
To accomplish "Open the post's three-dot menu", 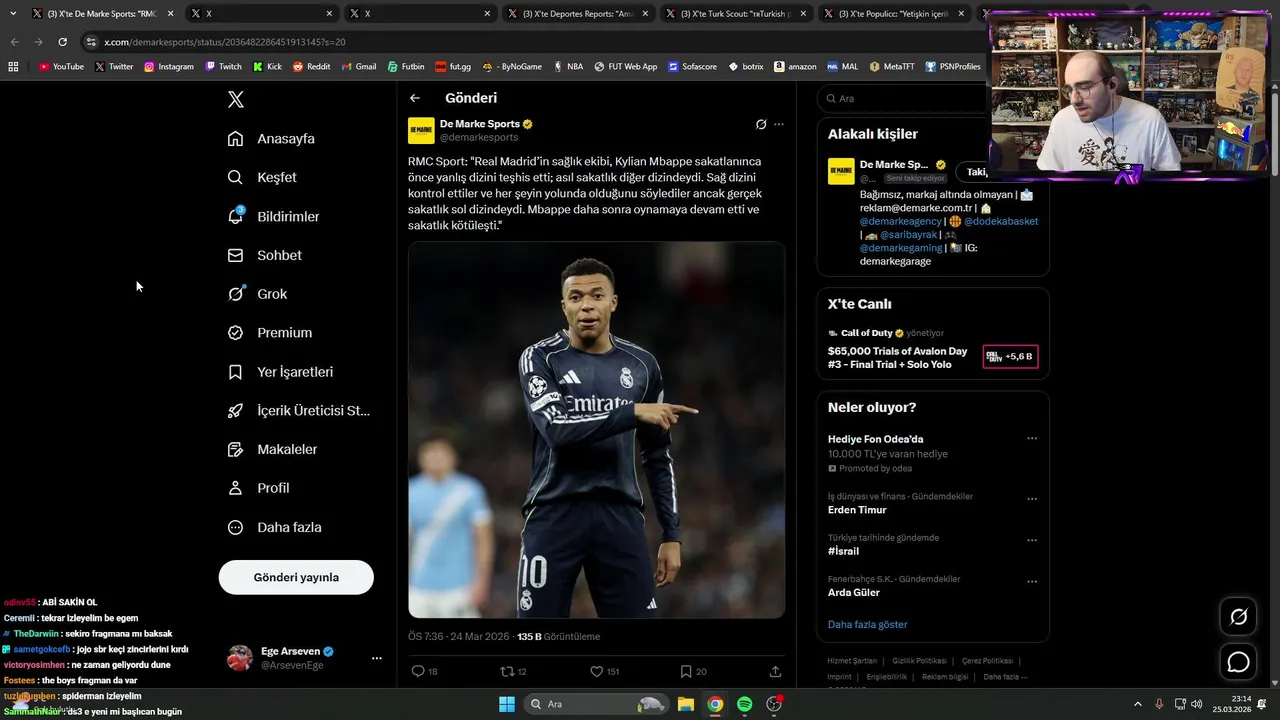I will (x=779, y=124).
